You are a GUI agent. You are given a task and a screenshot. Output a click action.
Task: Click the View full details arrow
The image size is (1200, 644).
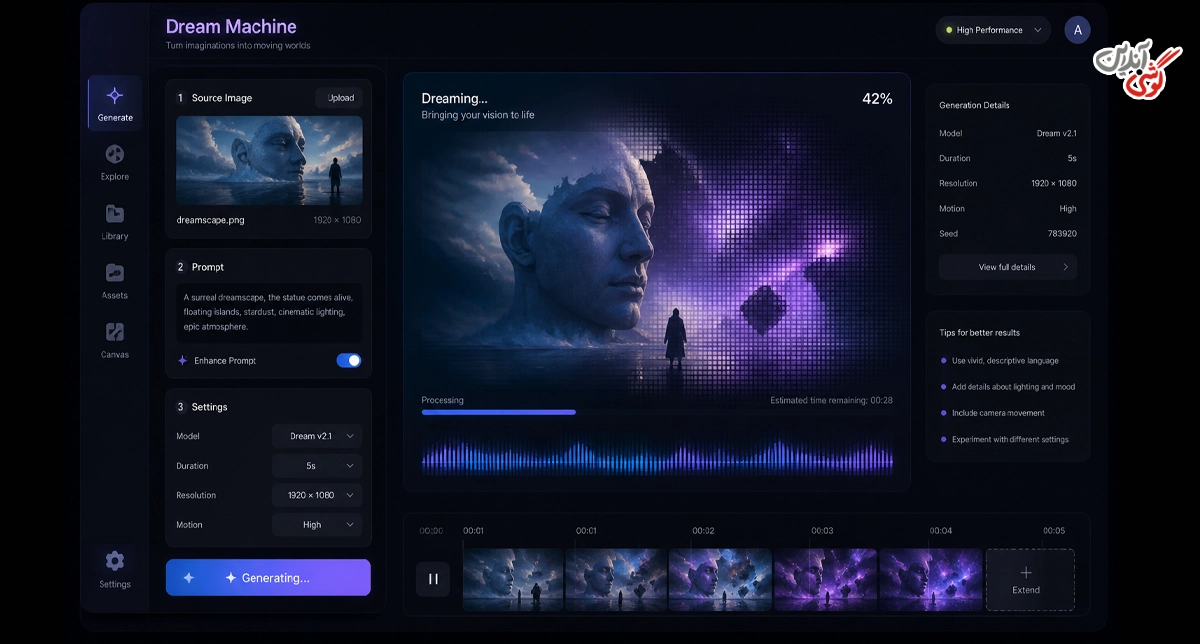coord(1065,267)
